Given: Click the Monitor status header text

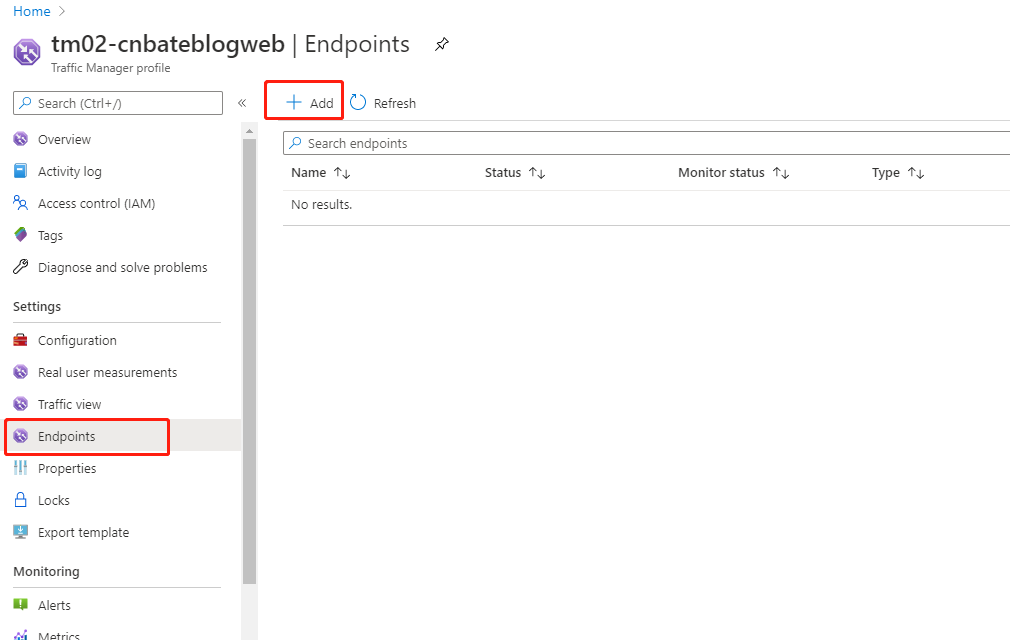Looking at the screenshot, I should click(x=721, y=173).
